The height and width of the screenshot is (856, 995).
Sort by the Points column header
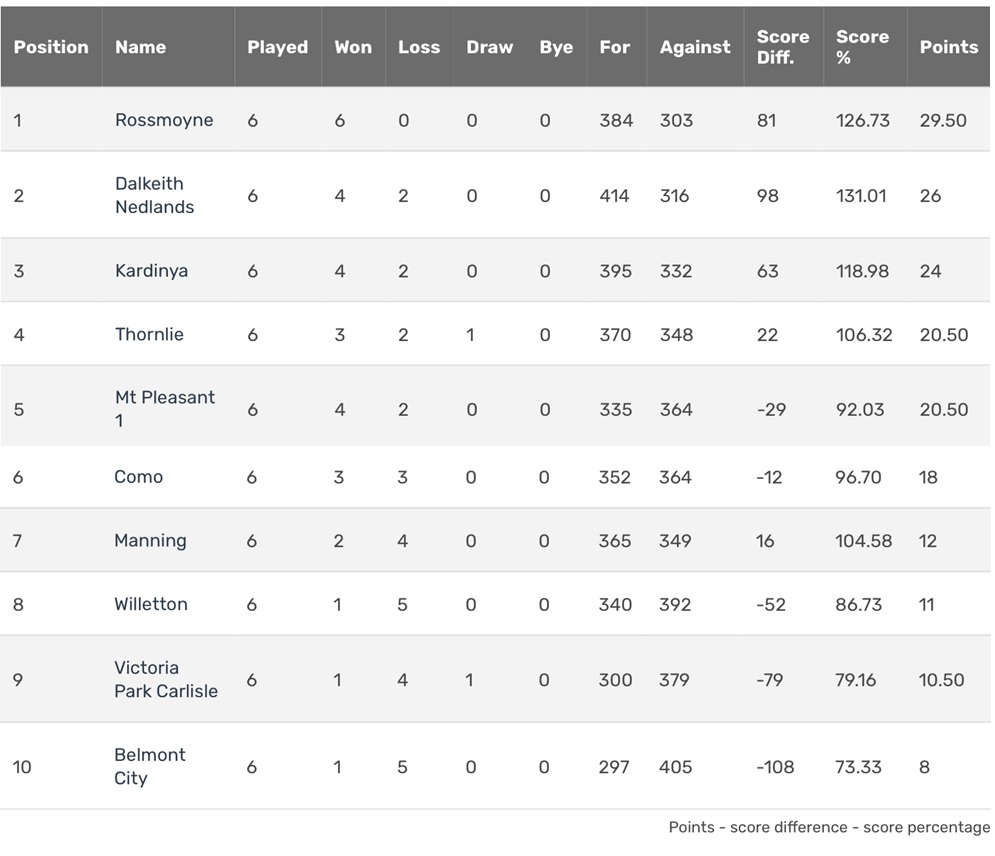pyautogui.click(x=949, y=47)
